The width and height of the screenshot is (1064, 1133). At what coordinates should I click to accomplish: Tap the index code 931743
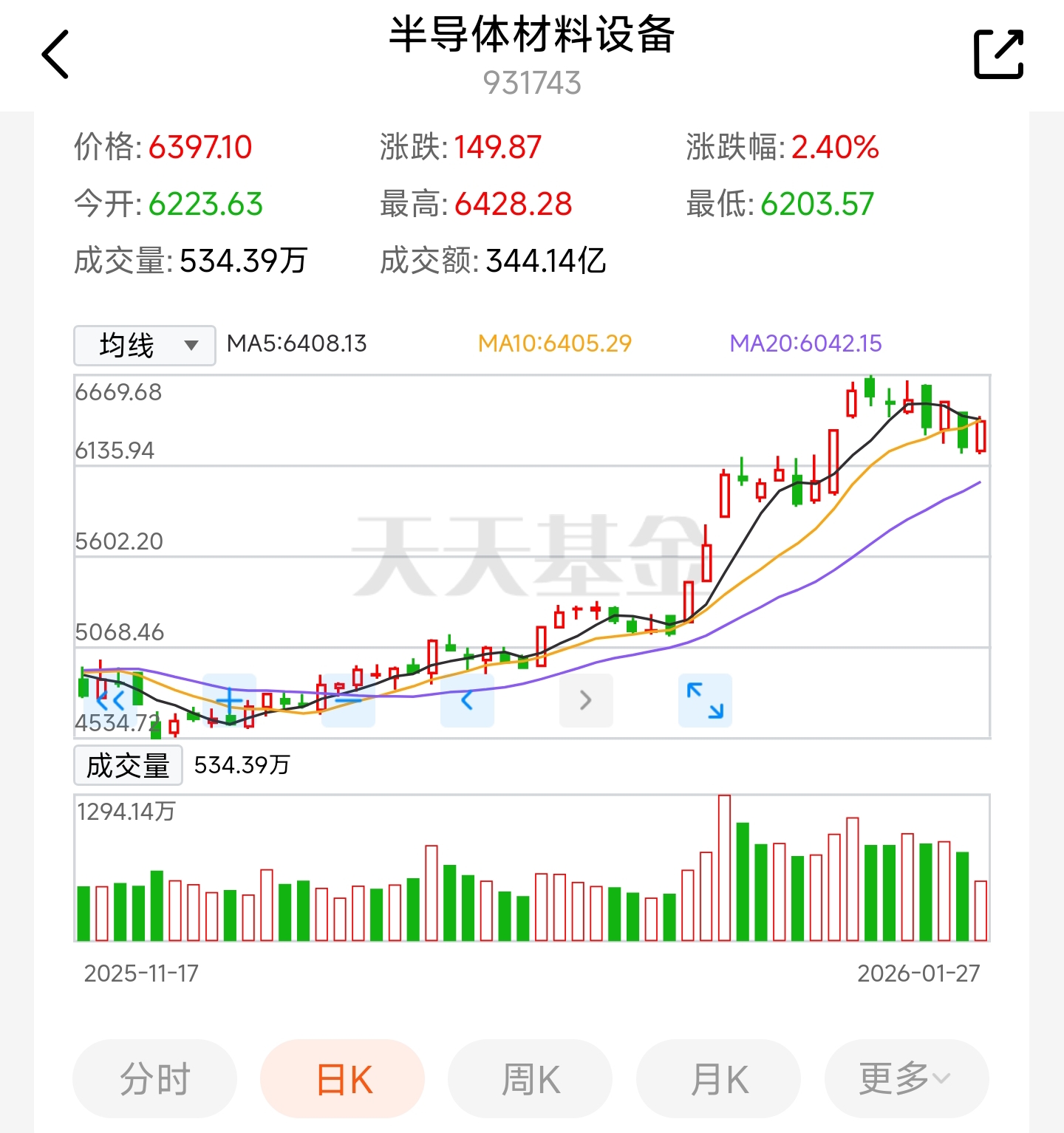(532, 83)
